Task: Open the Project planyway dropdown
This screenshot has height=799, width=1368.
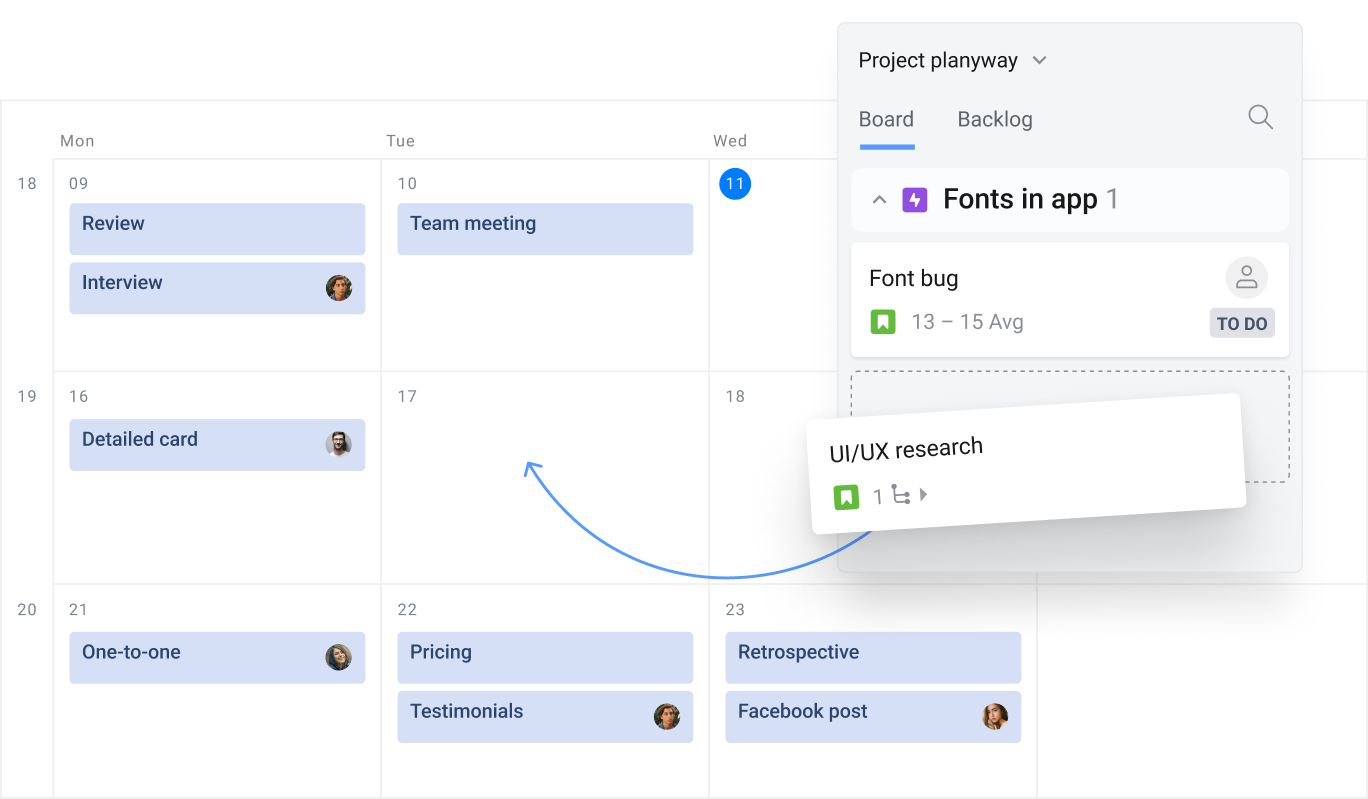Action: pos(951,60)
